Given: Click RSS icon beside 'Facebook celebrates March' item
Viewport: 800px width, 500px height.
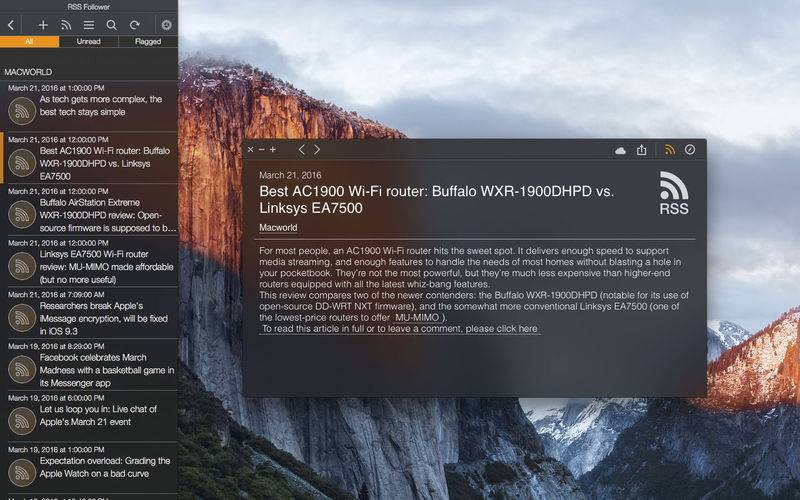Looking at the screenshot, I should click(x=22, y=369).
